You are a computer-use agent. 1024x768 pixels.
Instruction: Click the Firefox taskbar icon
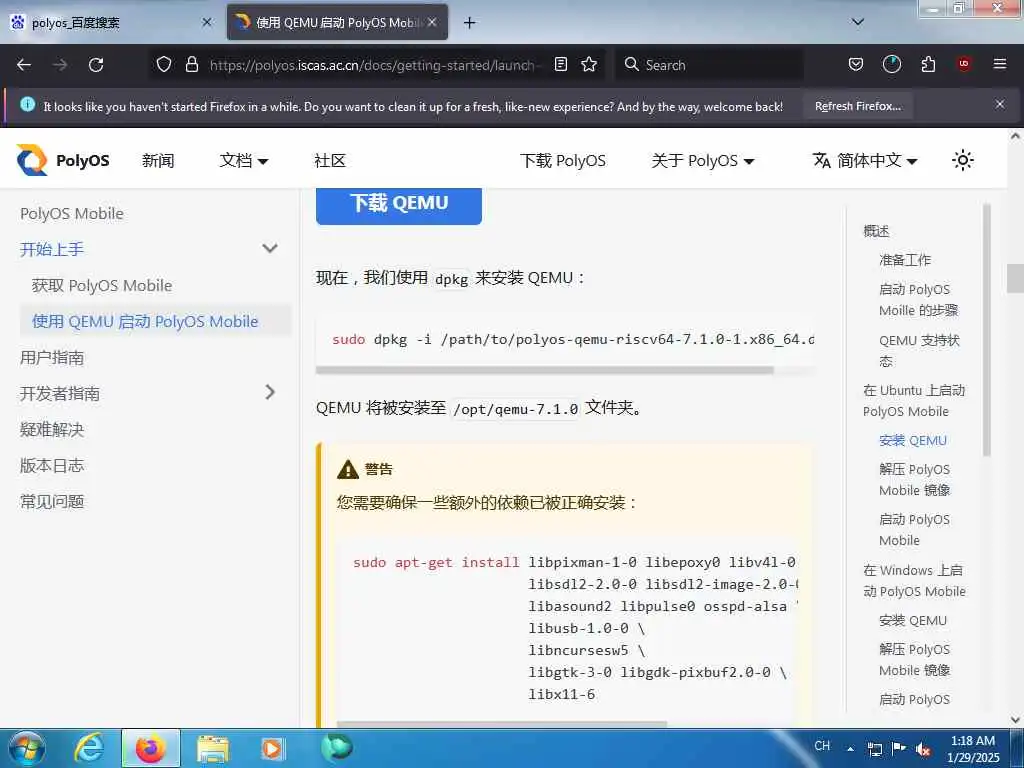150,748
